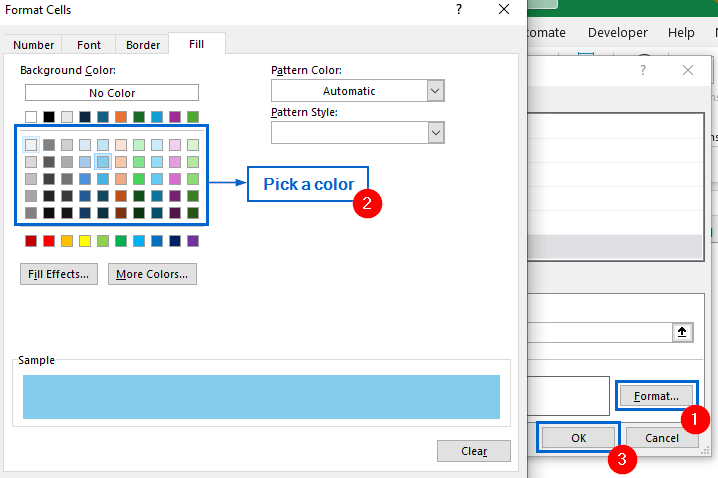
Task: Click the Format Cells help question mark
Action: click(459, 10)
